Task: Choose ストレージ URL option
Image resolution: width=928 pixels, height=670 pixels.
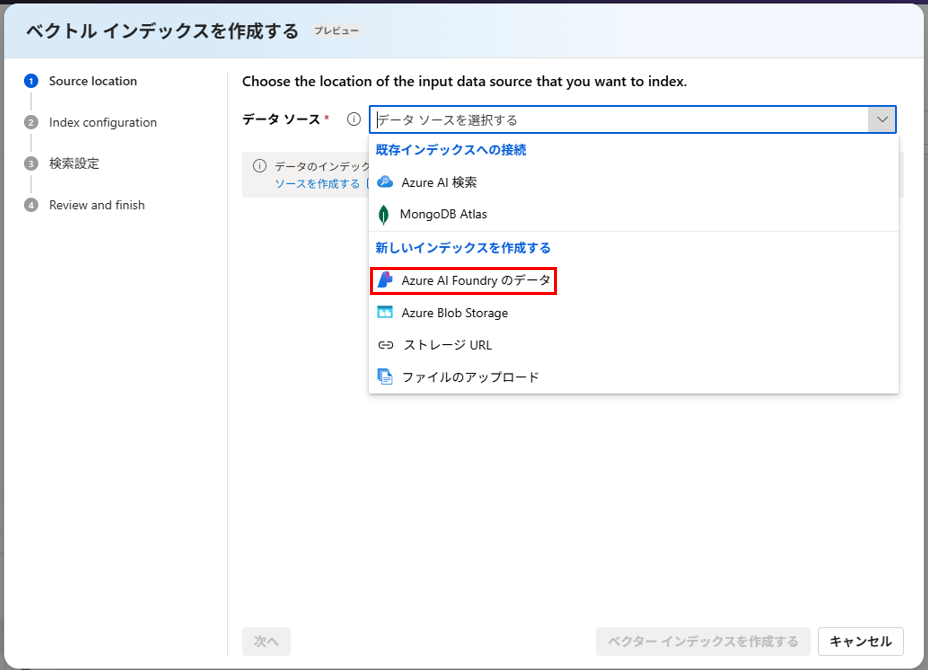Action: tap(633, 345)
